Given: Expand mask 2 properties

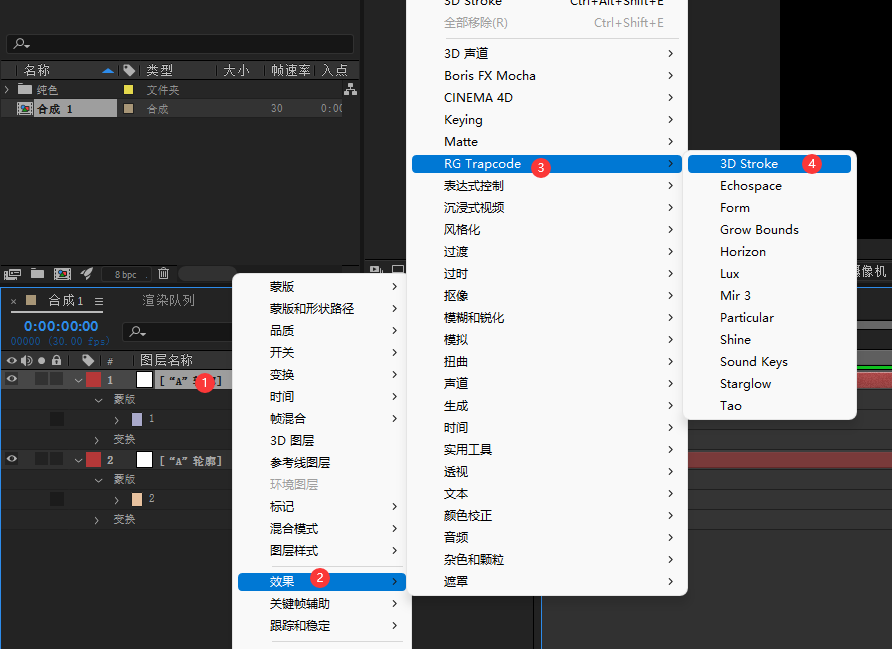Looking at the screenshot, I should pos(117,500).
